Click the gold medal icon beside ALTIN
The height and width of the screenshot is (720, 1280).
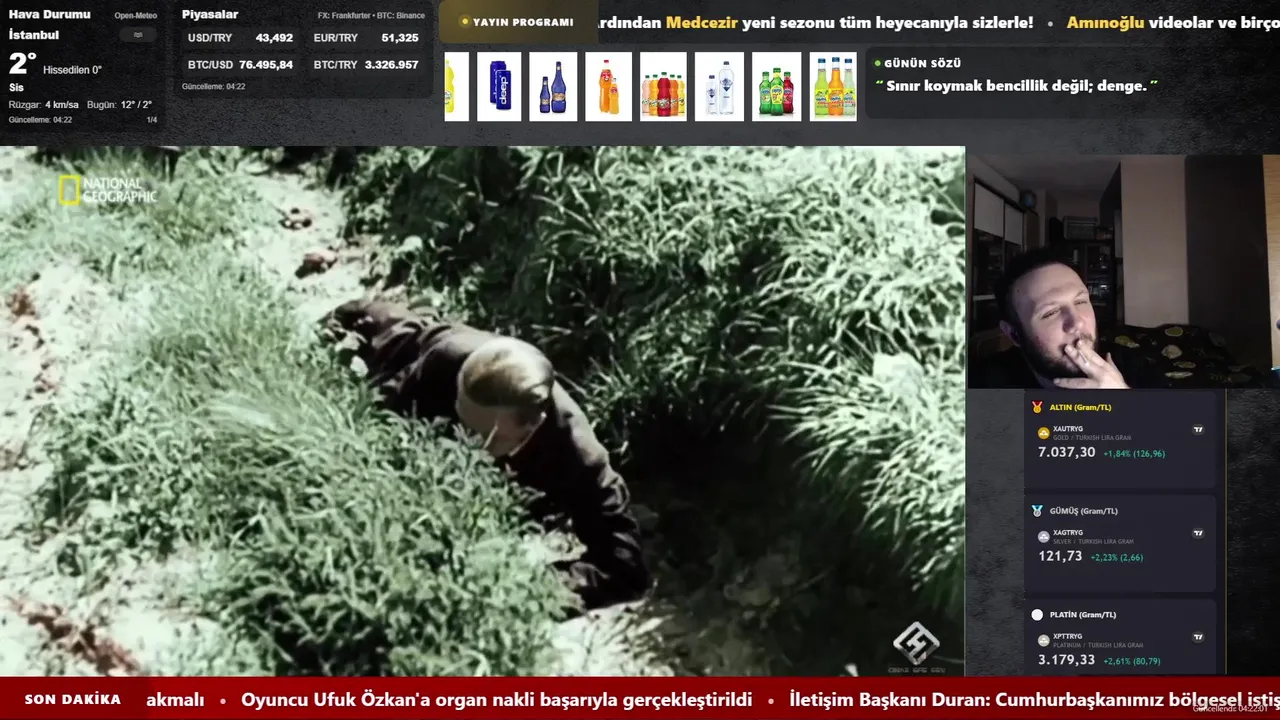[1037, 407]
